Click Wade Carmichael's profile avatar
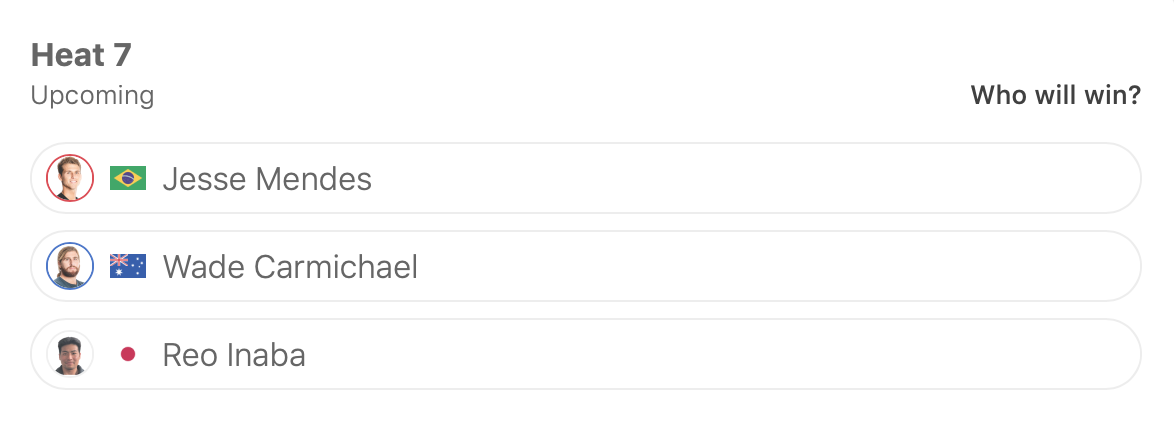Image resolution: width=1174 pixels, height=448 pixels. point(70,267)
